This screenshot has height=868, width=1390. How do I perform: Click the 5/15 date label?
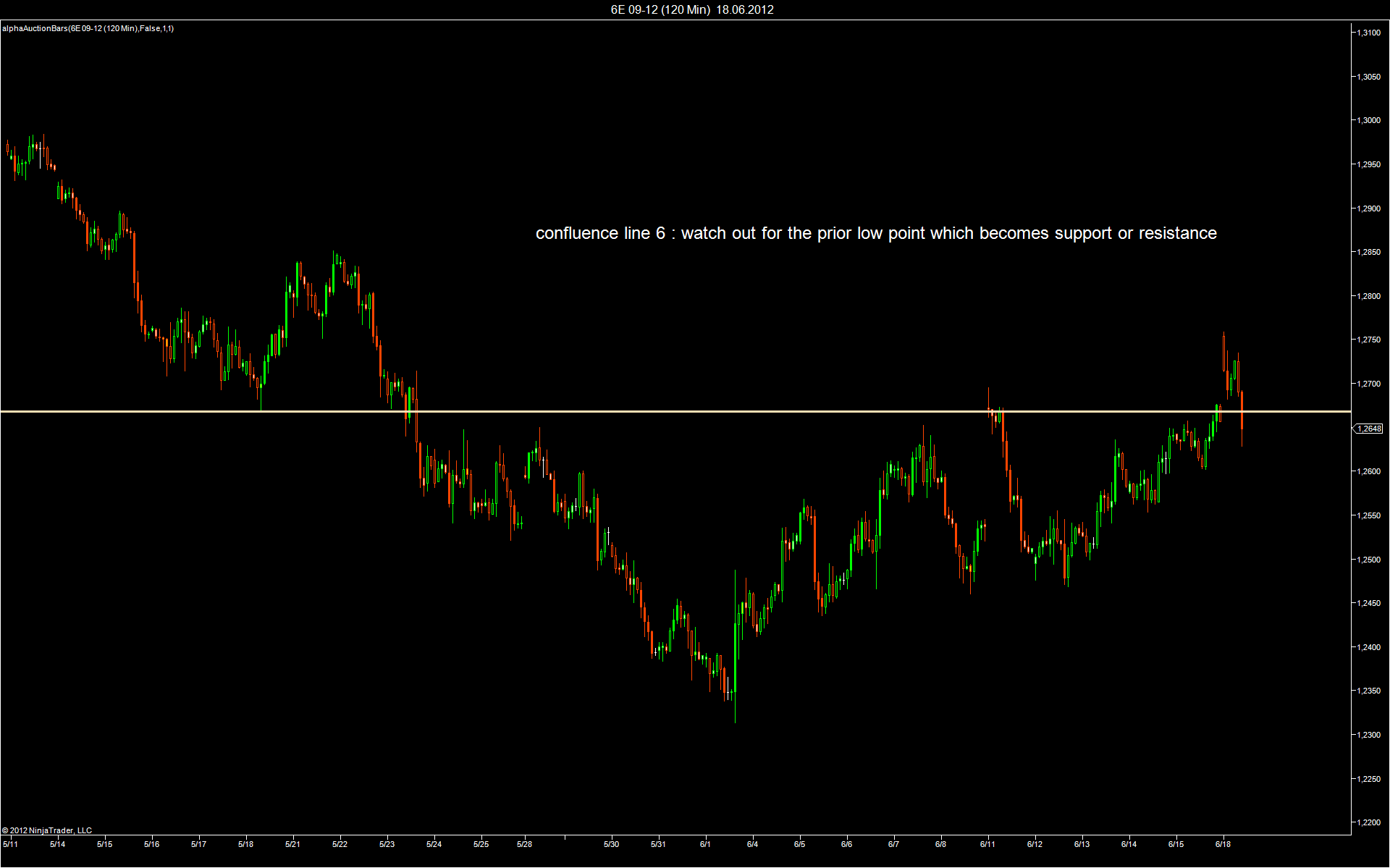click(x=104, y=844)
